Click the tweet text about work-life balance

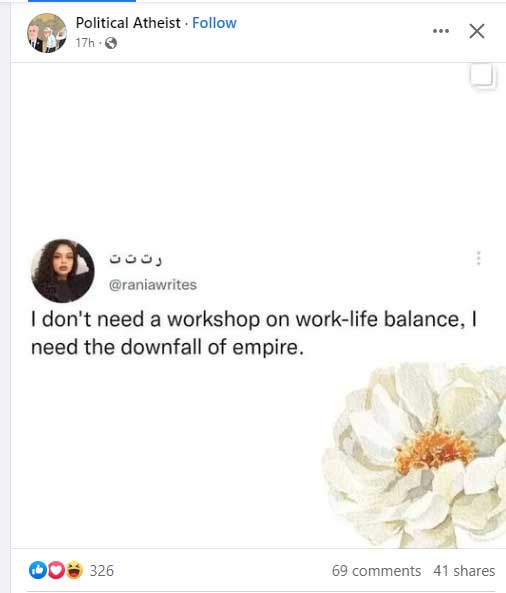point(254,333)
